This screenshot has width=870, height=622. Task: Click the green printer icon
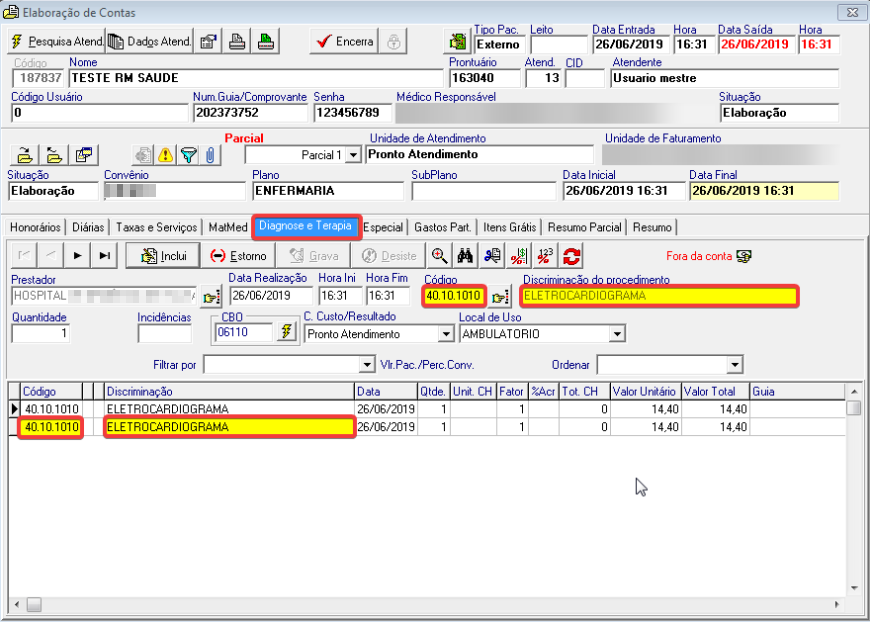266,42
